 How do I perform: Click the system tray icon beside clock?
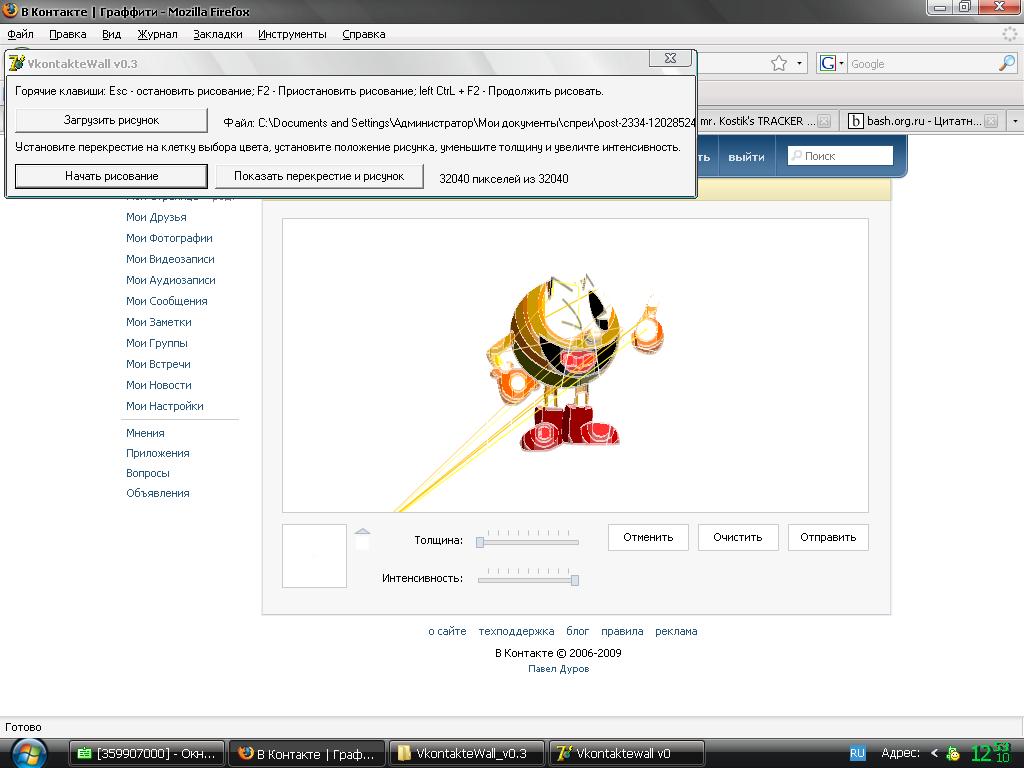(x=953, y=754)
